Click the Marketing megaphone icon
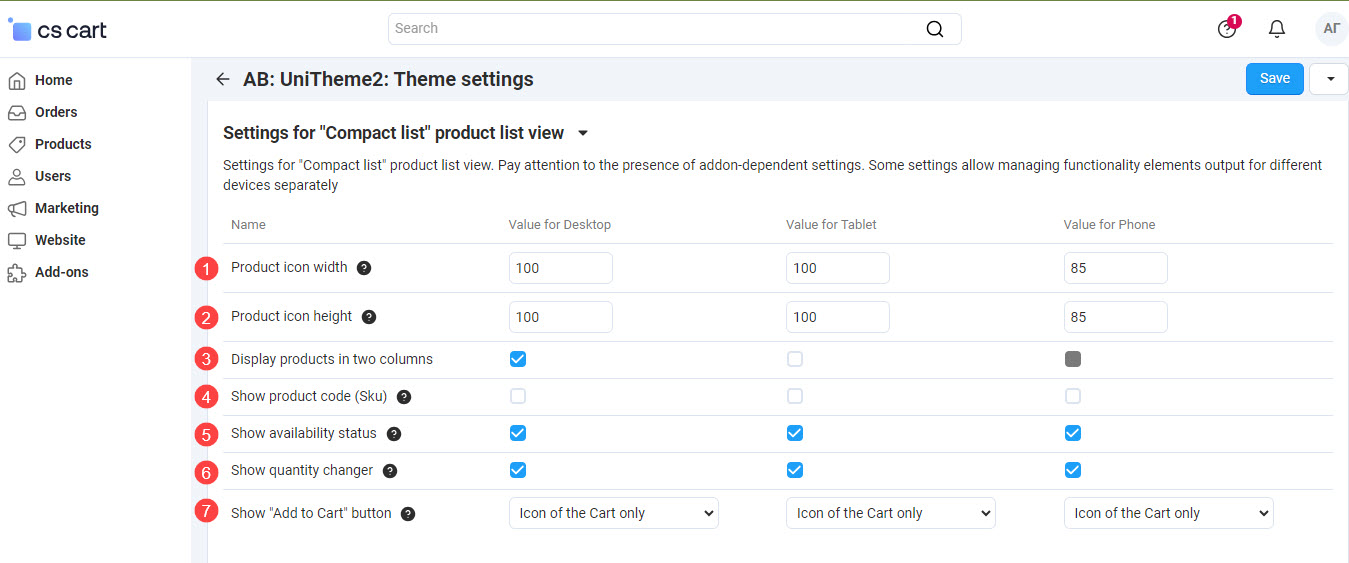Viewport: 1349px width, 563px height. 17,208
